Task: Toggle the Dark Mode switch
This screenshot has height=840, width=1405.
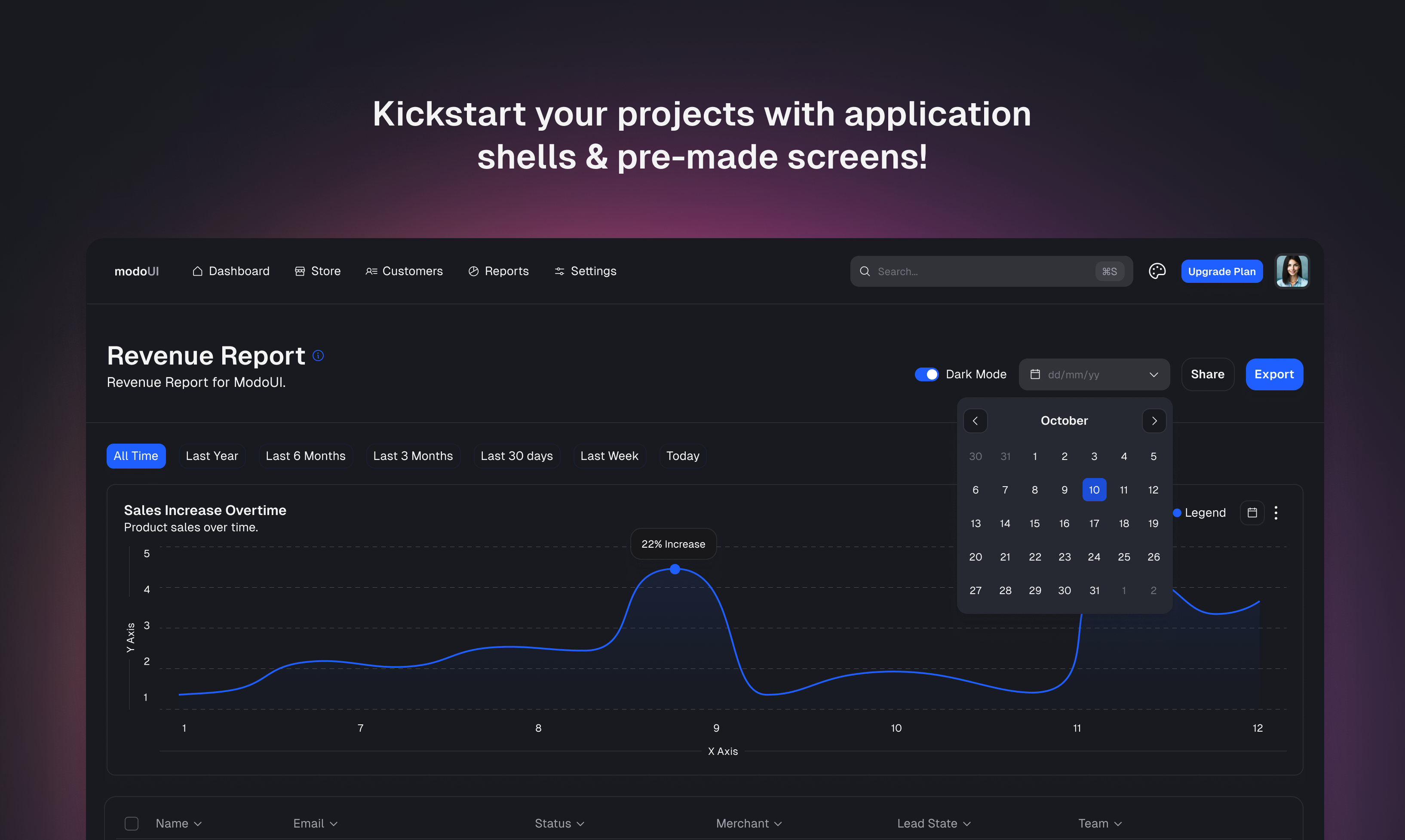Action: click(x=926, y=374)
